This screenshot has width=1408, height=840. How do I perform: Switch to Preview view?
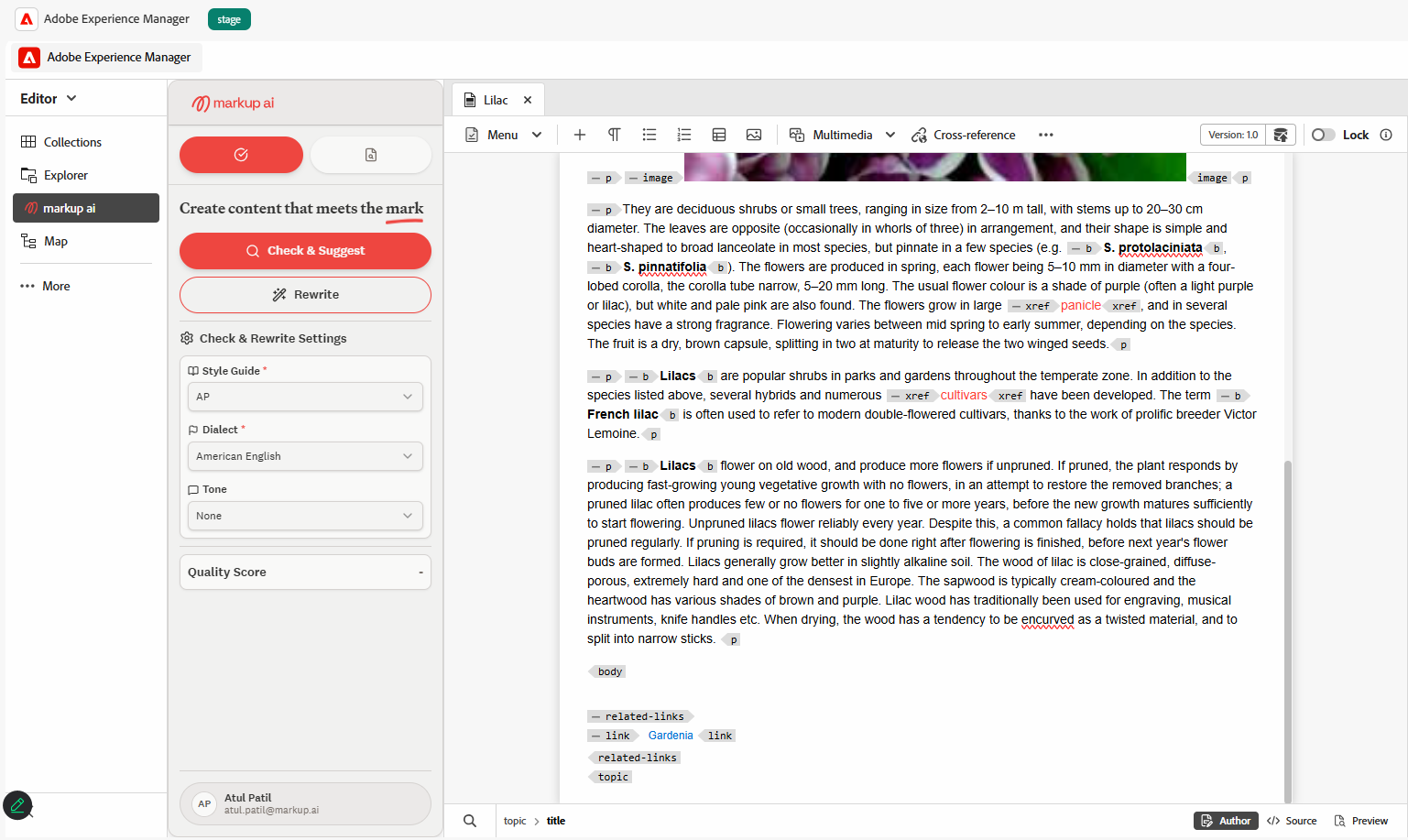click(1361, 821)
